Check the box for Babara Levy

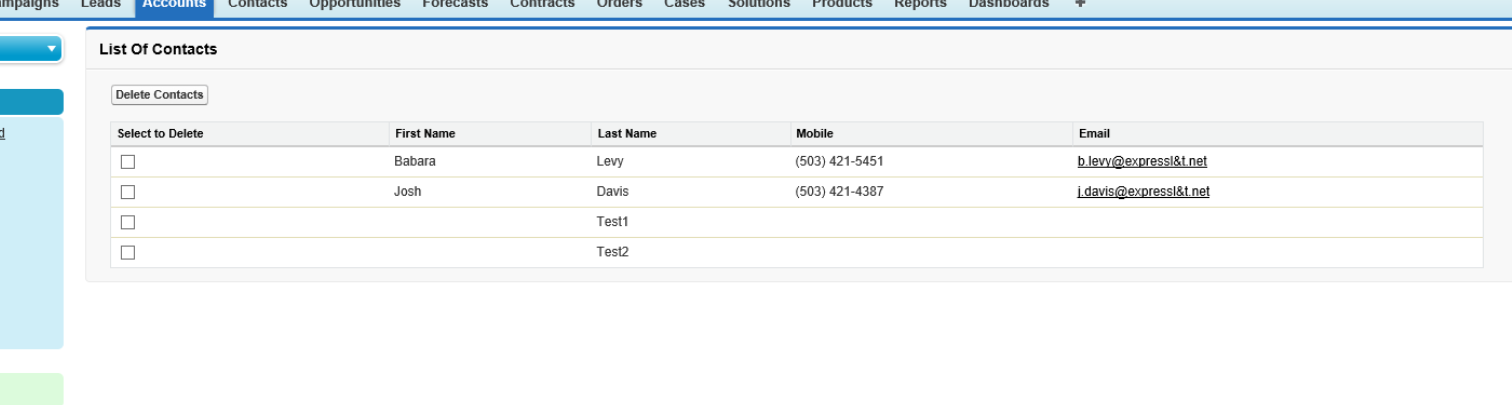click(x=128, y=162)
